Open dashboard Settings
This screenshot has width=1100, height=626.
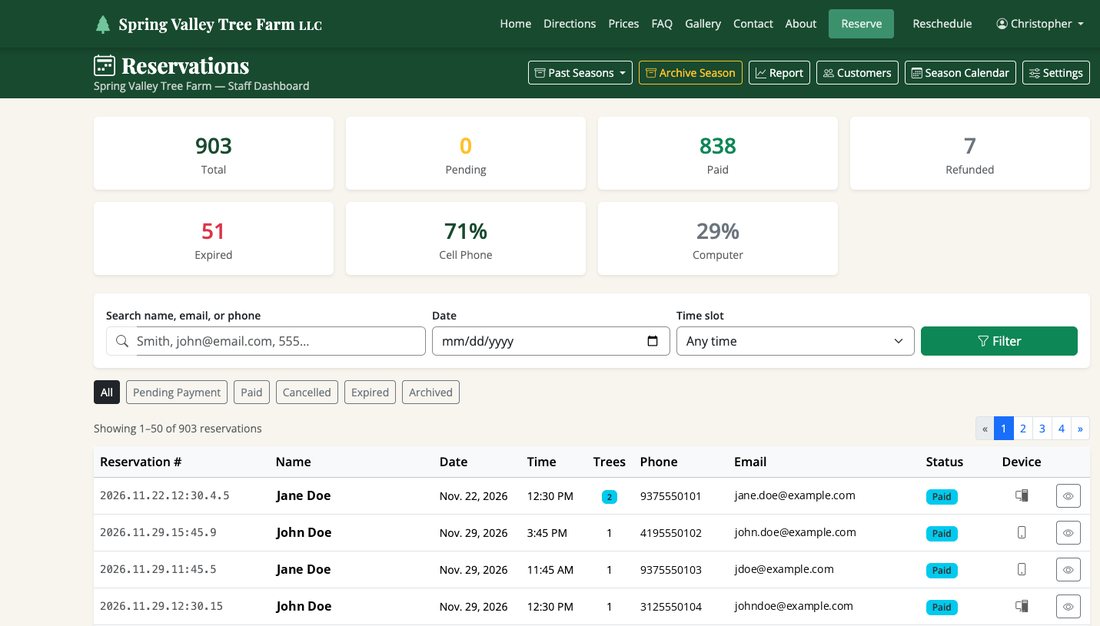click(x=1056, y=73)
